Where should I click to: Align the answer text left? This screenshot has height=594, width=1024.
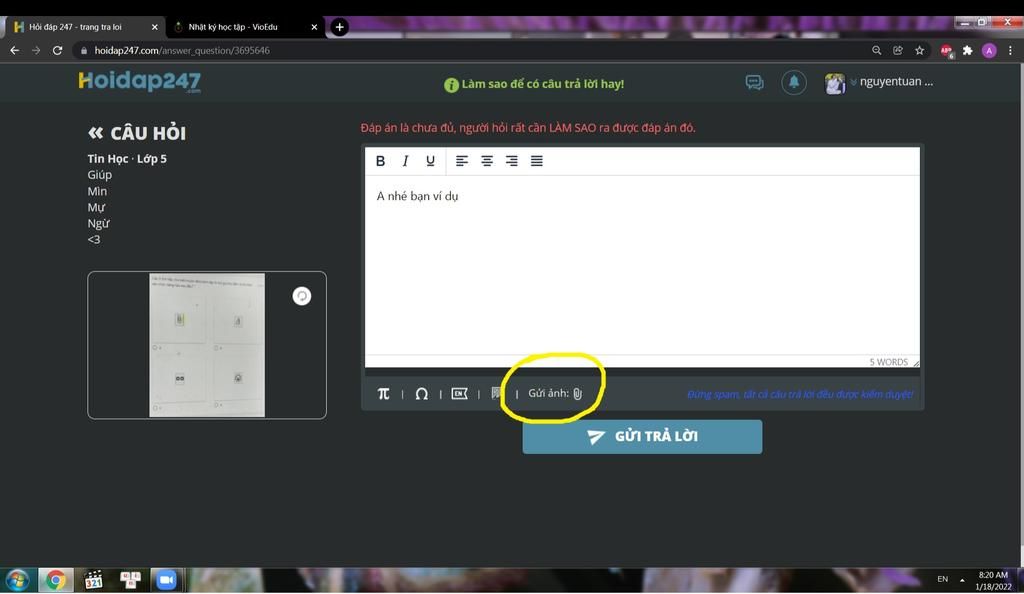(x=462, y=161)
